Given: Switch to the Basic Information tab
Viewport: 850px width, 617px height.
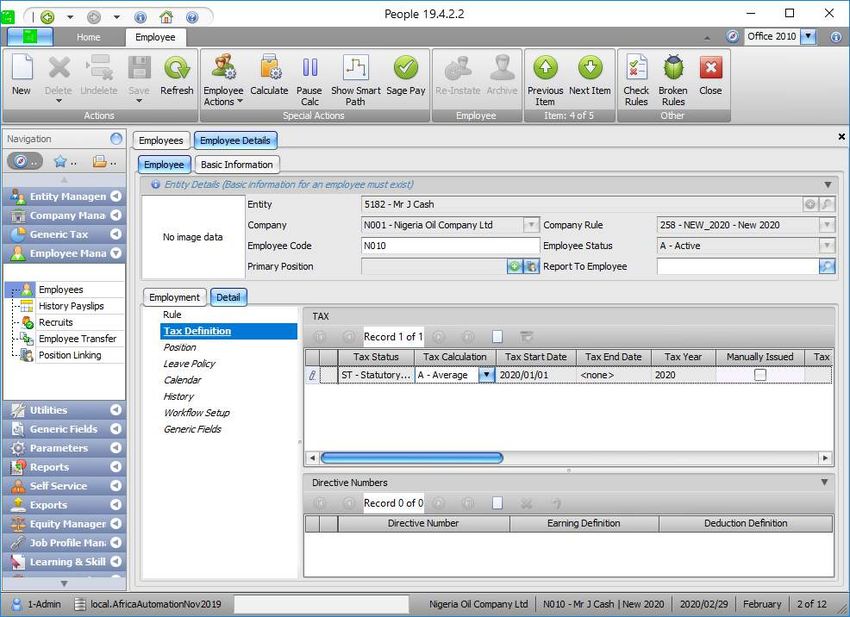Looking at the screenshot, I should (237, 164).
